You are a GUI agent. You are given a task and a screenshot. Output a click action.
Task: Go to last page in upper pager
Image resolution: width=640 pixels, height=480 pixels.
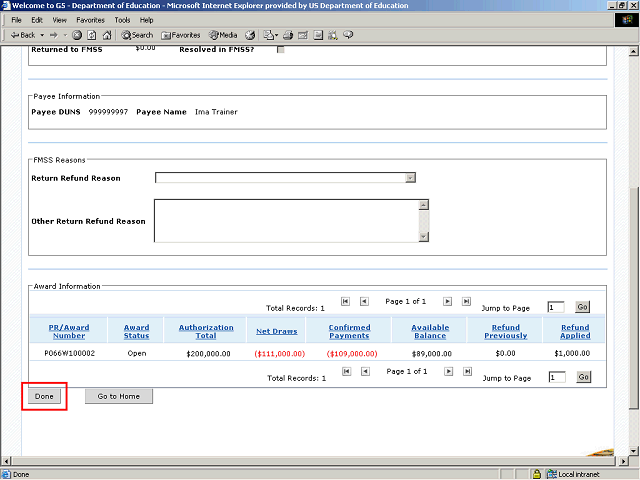(x=465, y=301)
